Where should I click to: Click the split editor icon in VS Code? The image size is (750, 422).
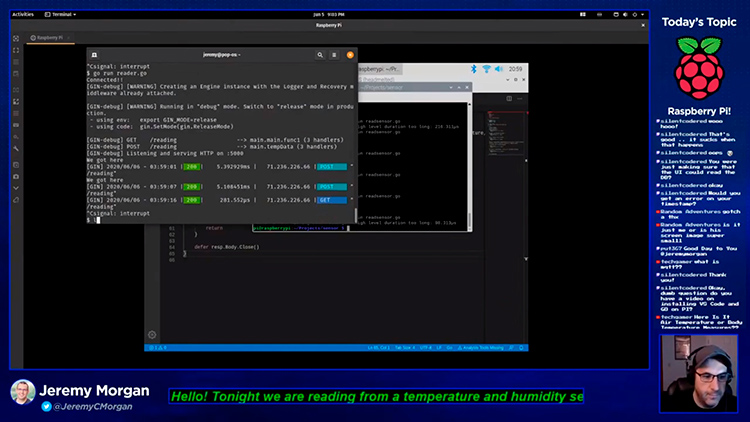pyautogui.click(x=509, y=99)
